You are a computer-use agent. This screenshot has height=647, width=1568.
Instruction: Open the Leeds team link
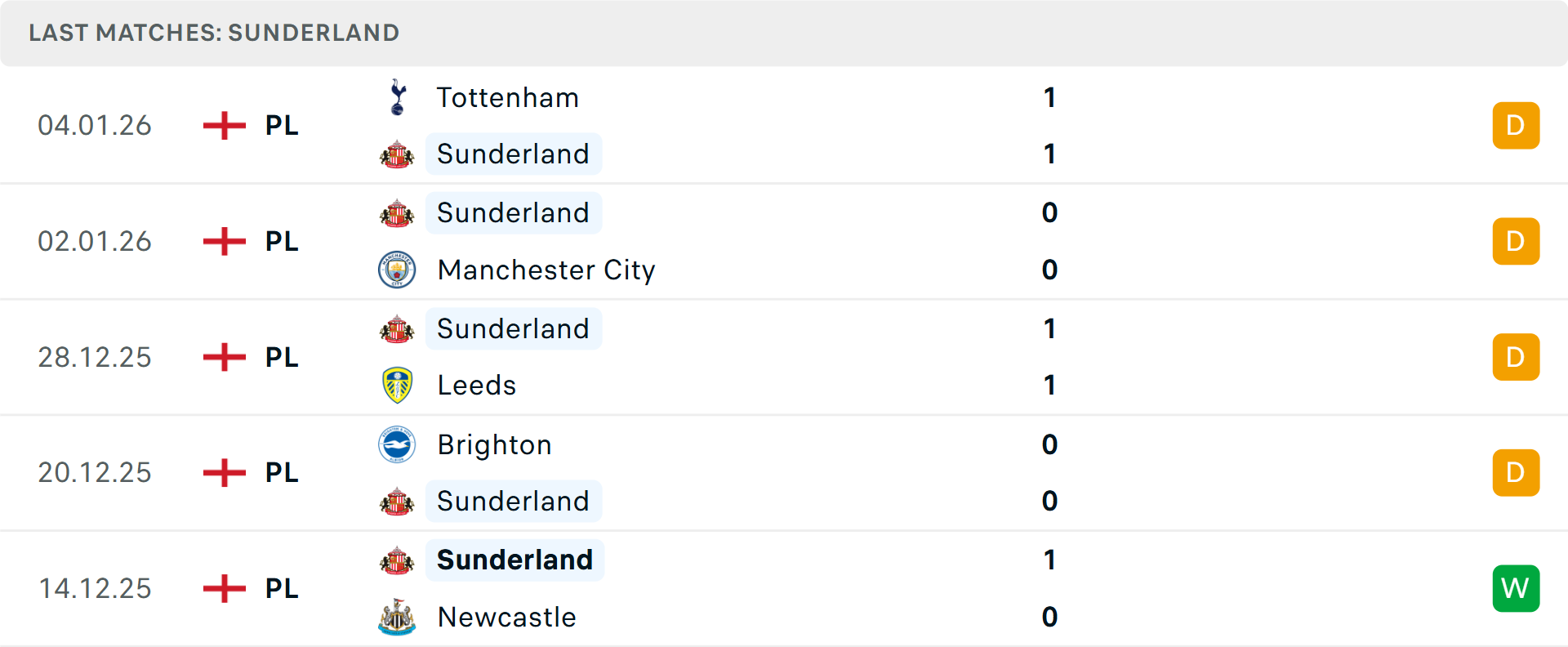(477, 386)
